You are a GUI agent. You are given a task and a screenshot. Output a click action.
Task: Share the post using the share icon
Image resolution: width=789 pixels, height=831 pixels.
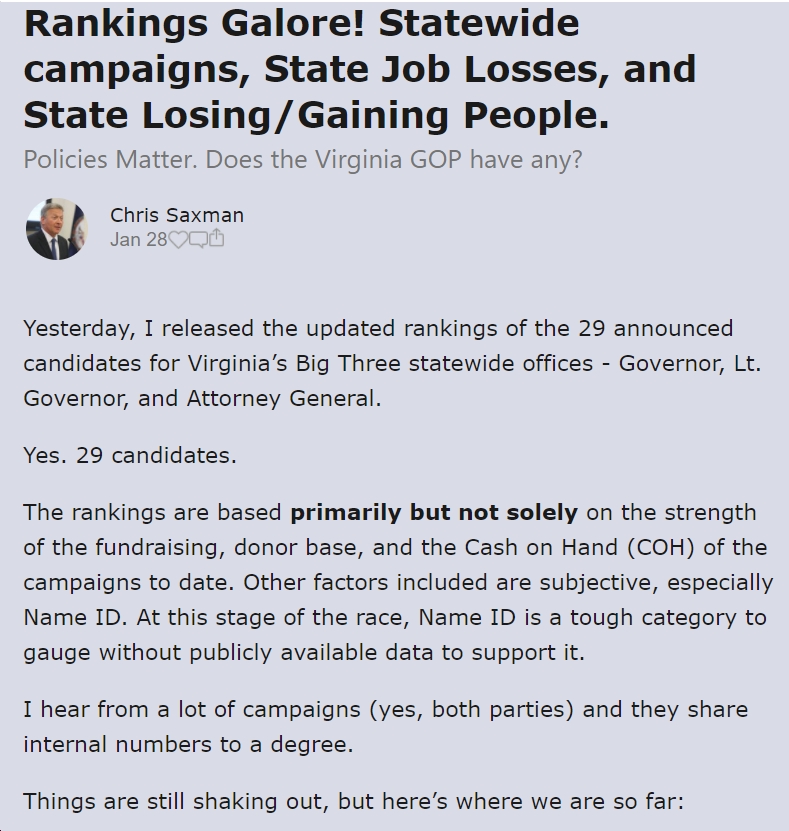click(216, 239)
